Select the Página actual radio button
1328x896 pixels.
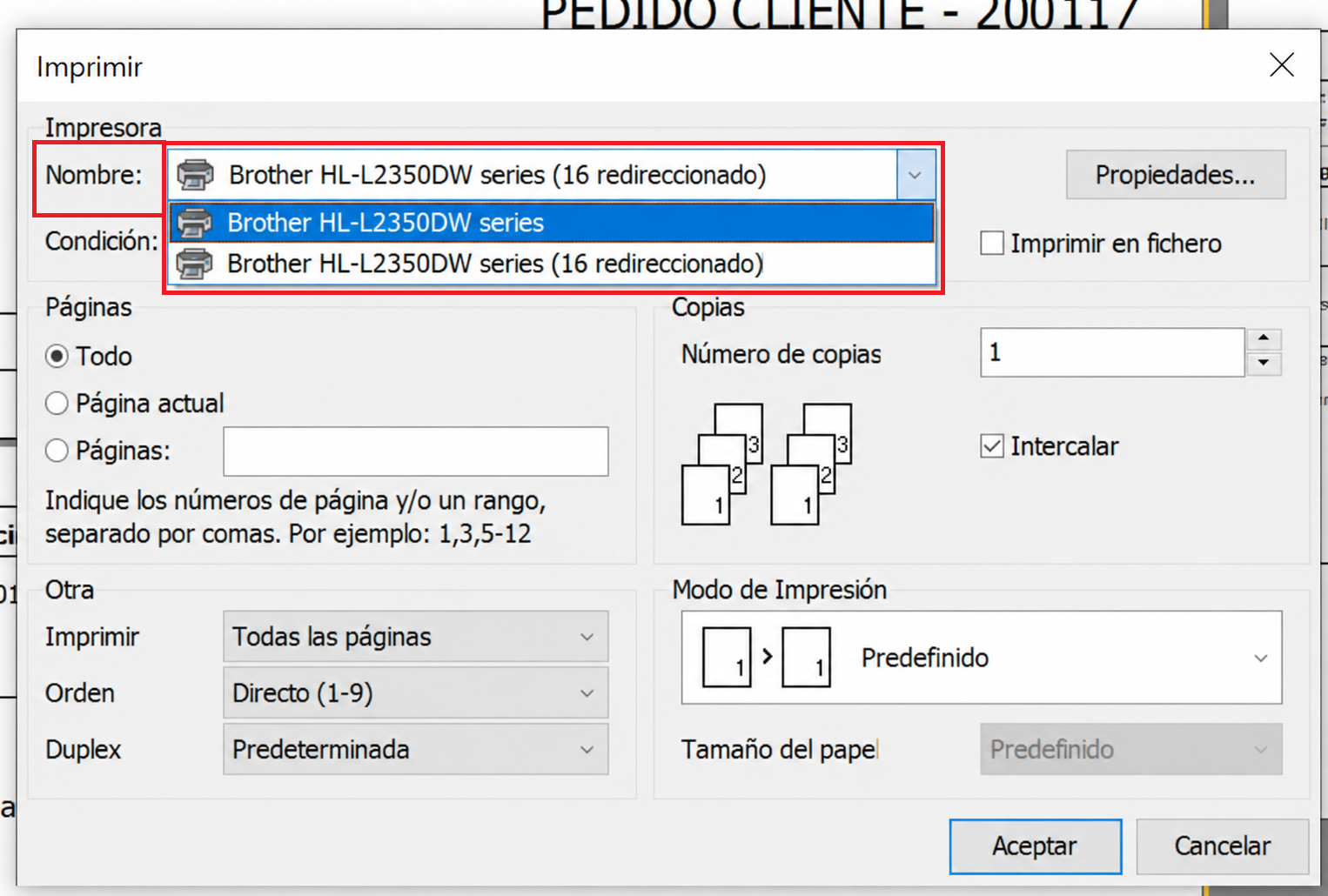tap(57, 403)
